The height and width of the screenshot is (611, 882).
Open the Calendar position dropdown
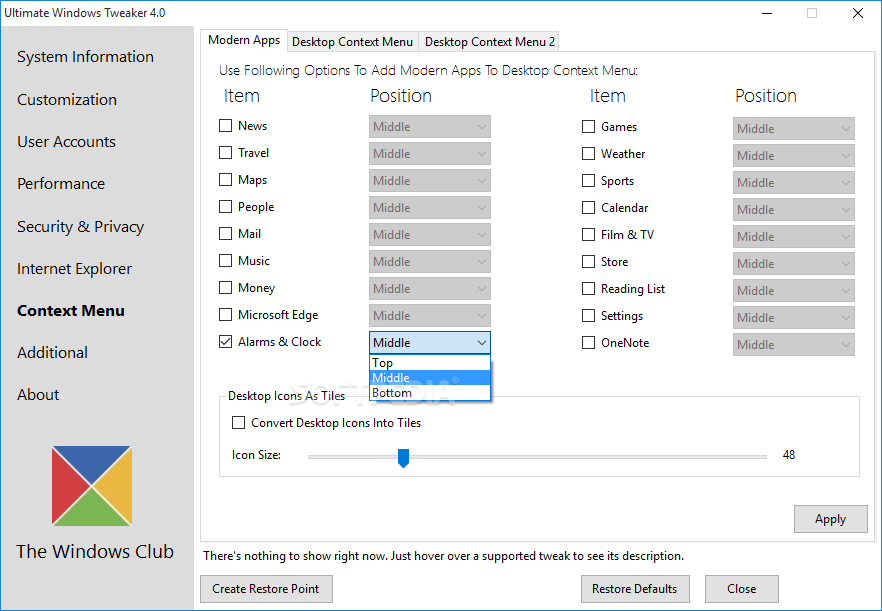794,209
